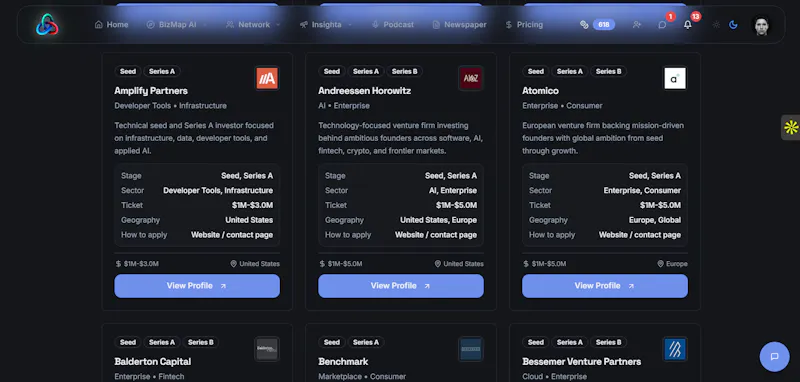The image size is (800, 382).
Task: Expand the BizMap AI dropdown chevron
Action: pos(205,24)
